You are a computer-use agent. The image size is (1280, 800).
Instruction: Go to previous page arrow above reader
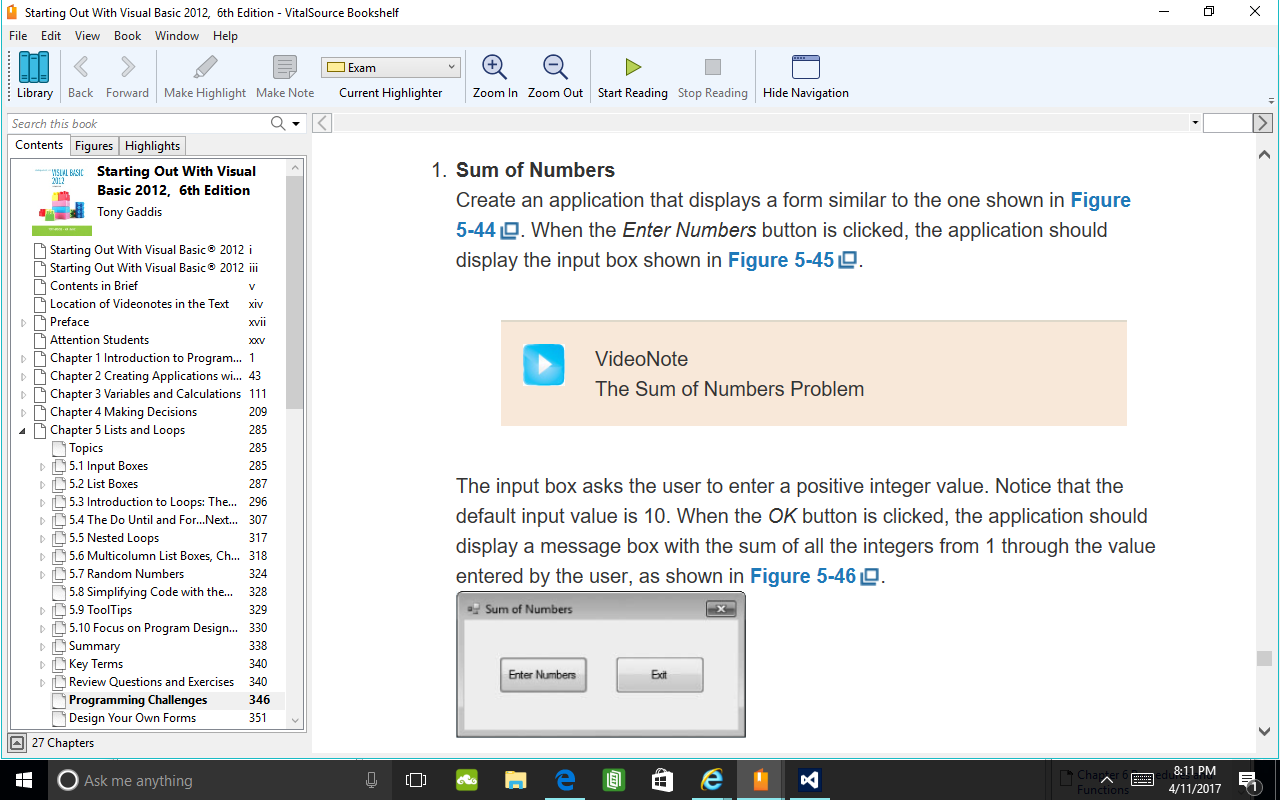322,123
